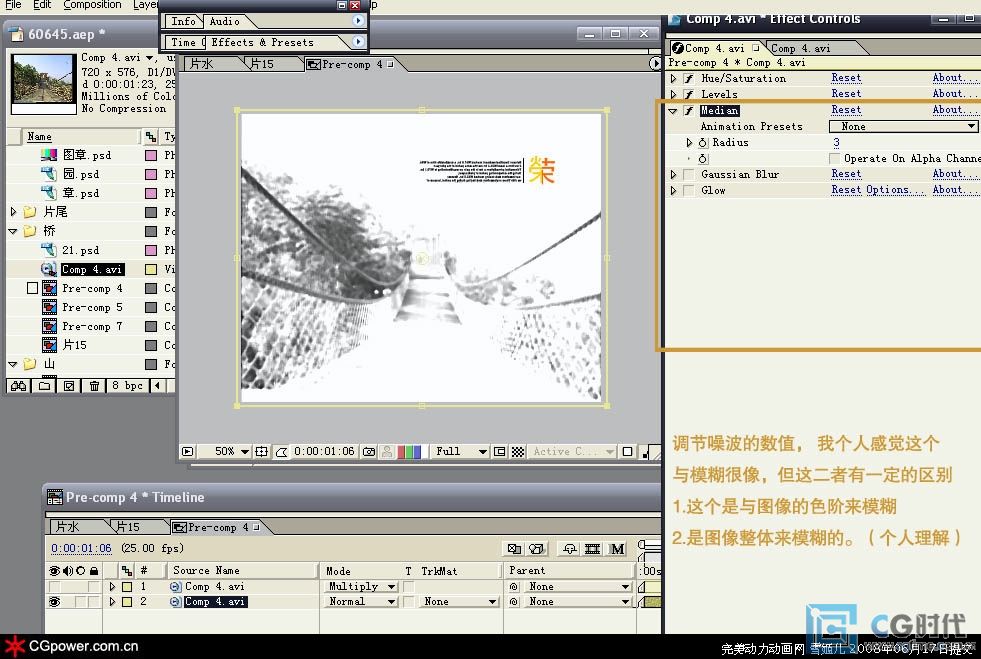Toggle preserve transparency T checkbox for layer 1

(409, 586)
